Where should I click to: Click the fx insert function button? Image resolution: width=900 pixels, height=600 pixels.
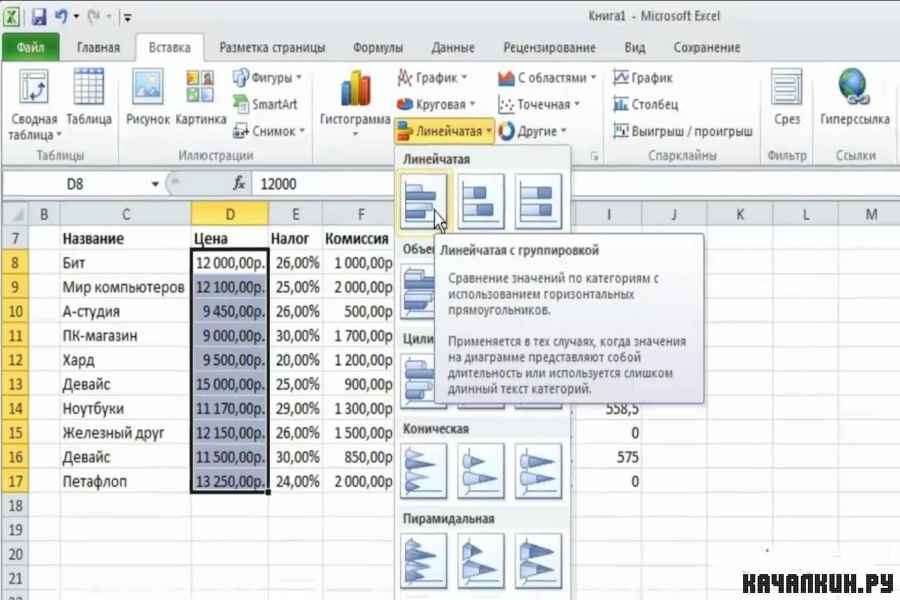tap(239, 184)
